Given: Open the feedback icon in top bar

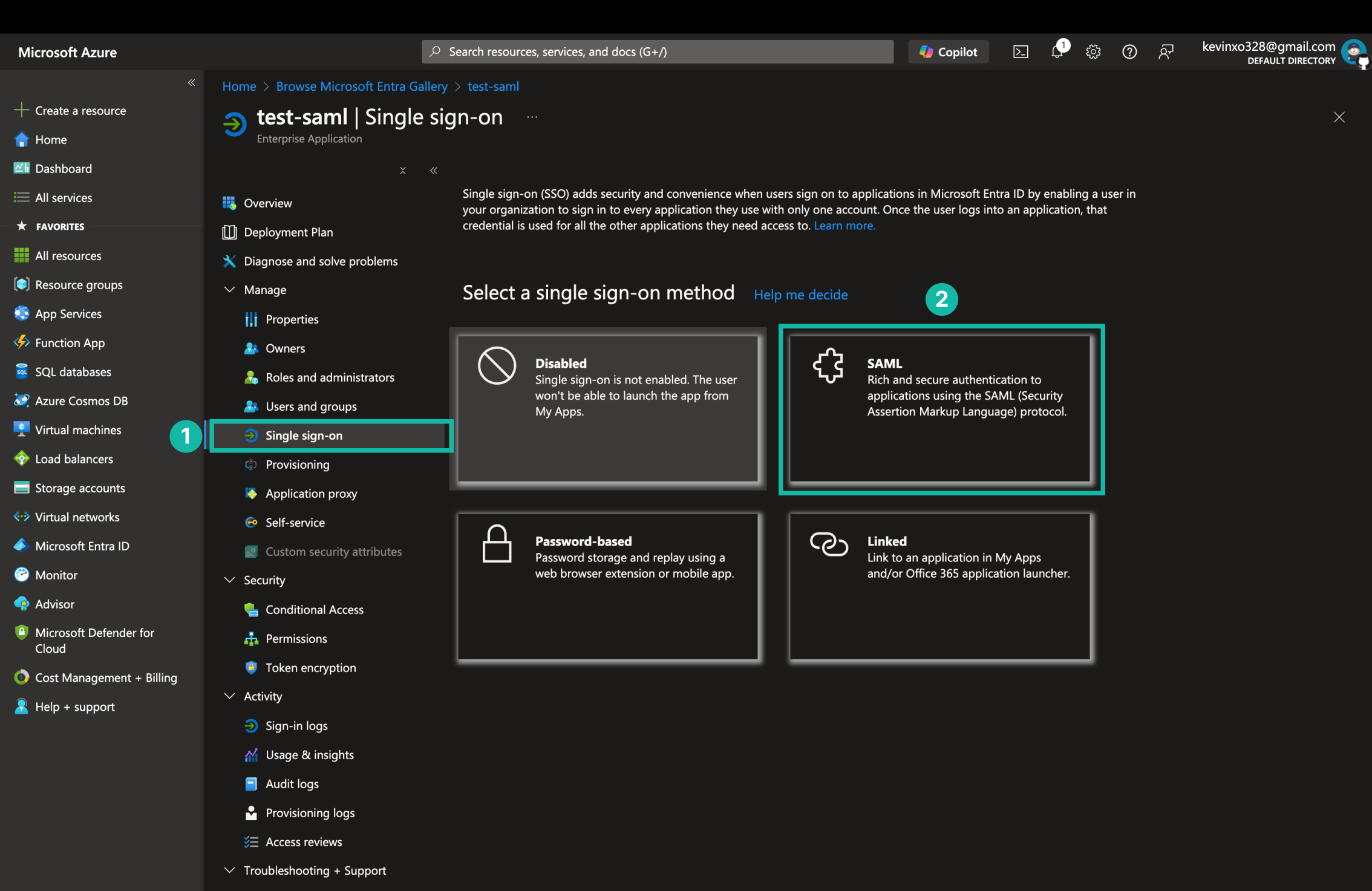Looking at the screenshot, I should [1166, 52].
